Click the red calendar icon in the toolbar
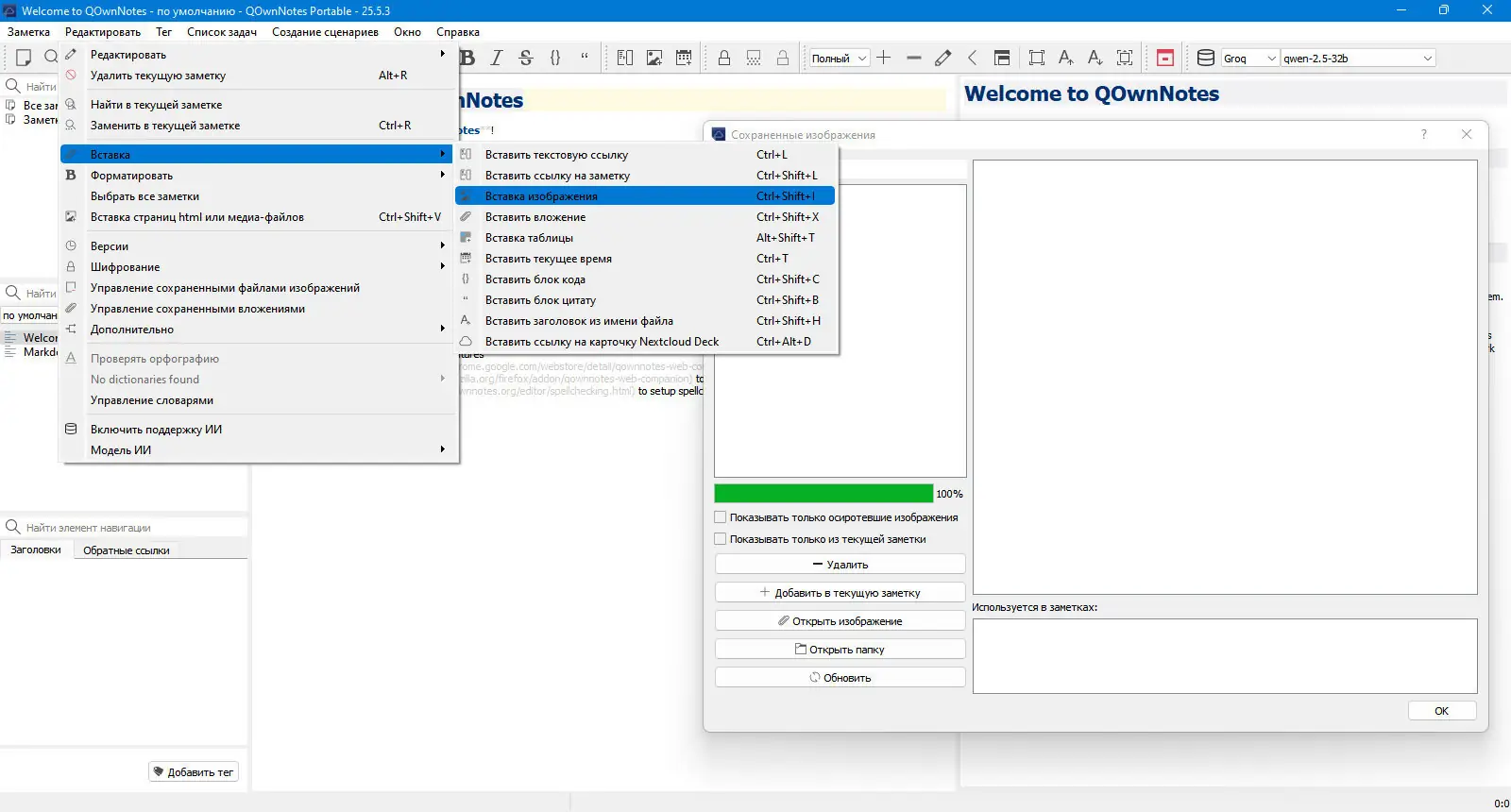 (x=1165, y=58)
